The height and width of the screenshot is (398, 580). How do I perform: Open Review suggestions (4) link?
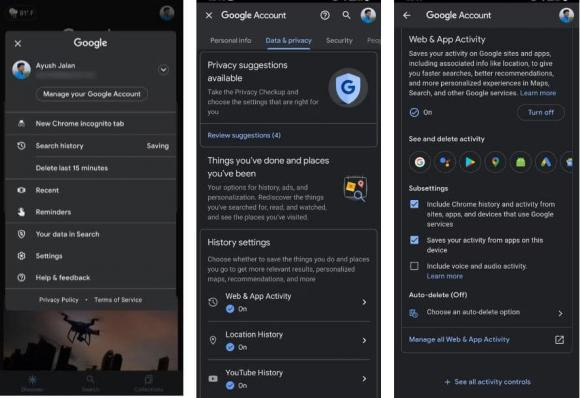point(244,135)
